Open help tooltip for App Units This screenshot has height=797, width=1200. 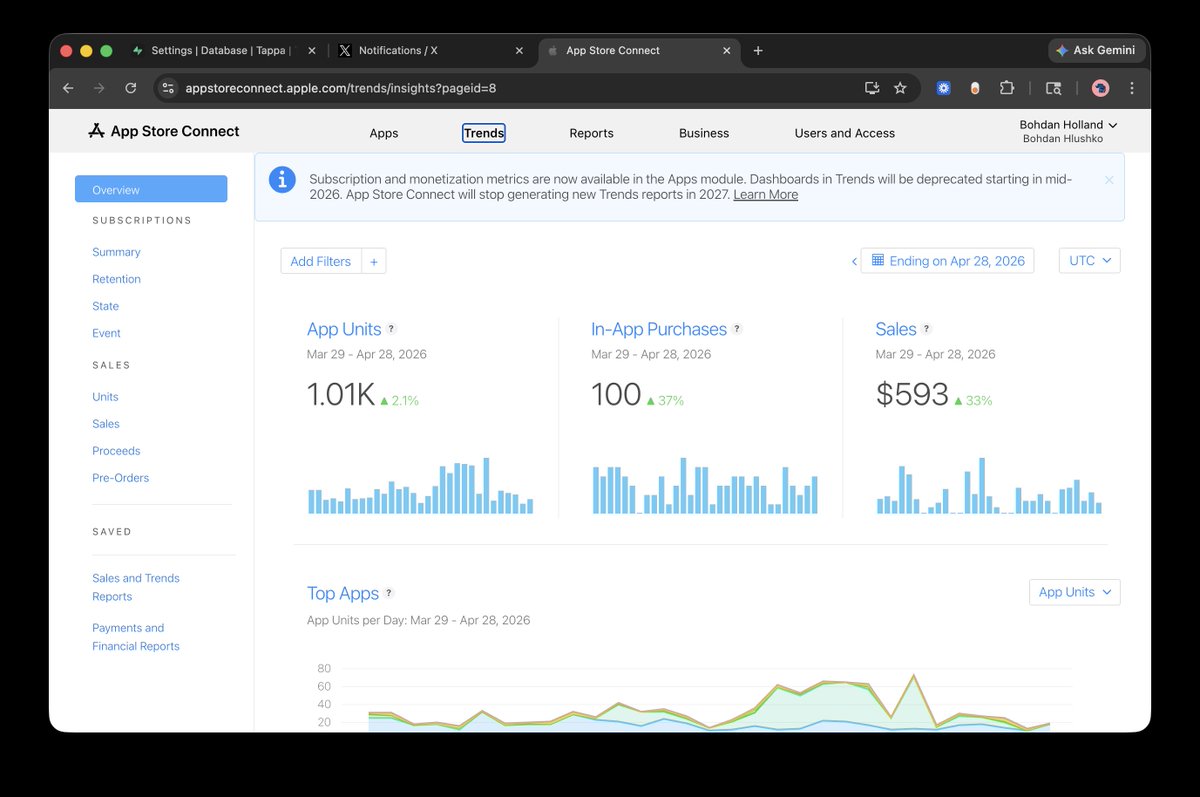(392, 329)
